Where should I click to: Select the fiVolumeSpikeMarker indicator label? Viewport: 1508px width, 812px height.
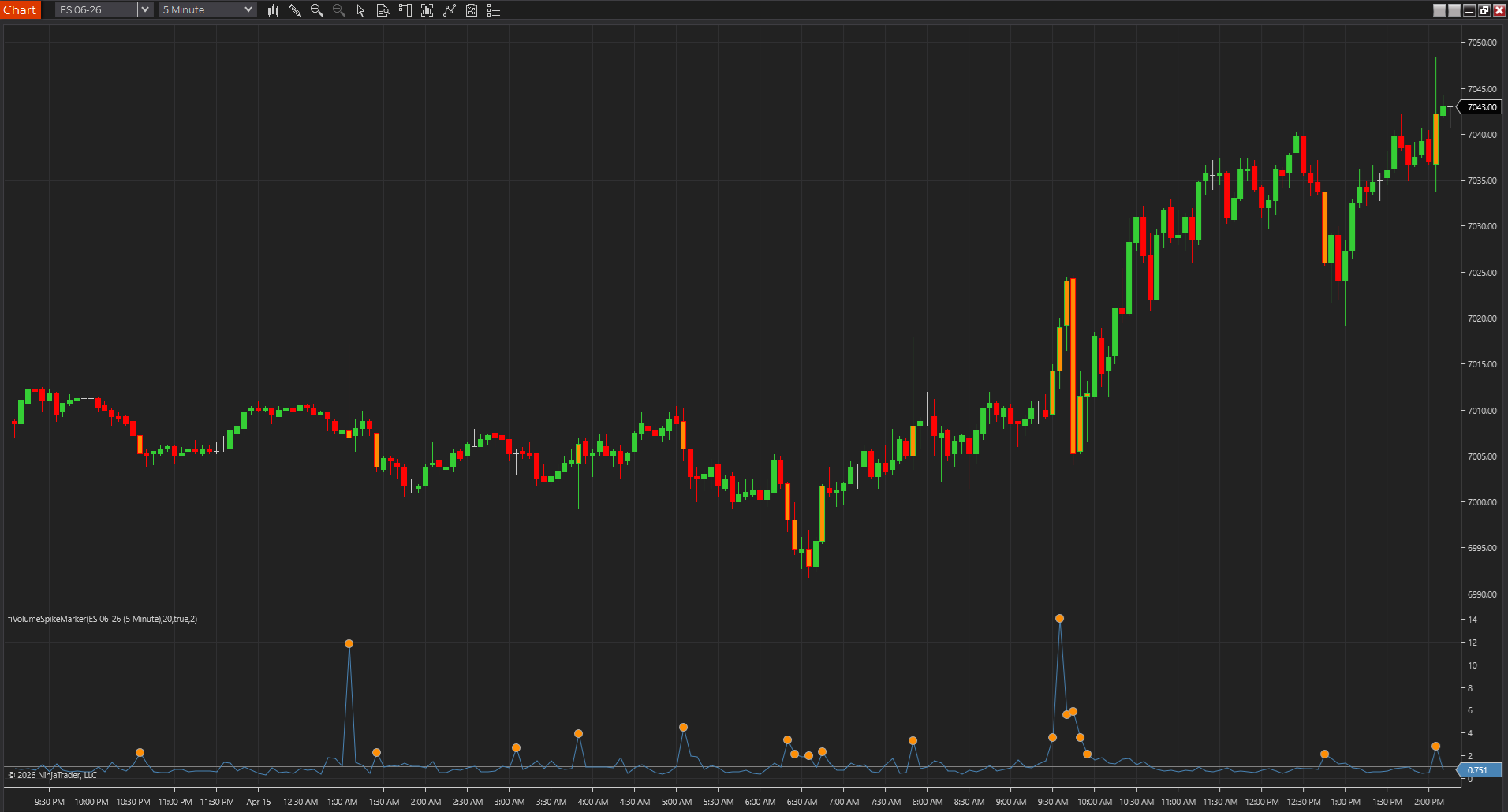pyautogui.click(x=102, y=619)
